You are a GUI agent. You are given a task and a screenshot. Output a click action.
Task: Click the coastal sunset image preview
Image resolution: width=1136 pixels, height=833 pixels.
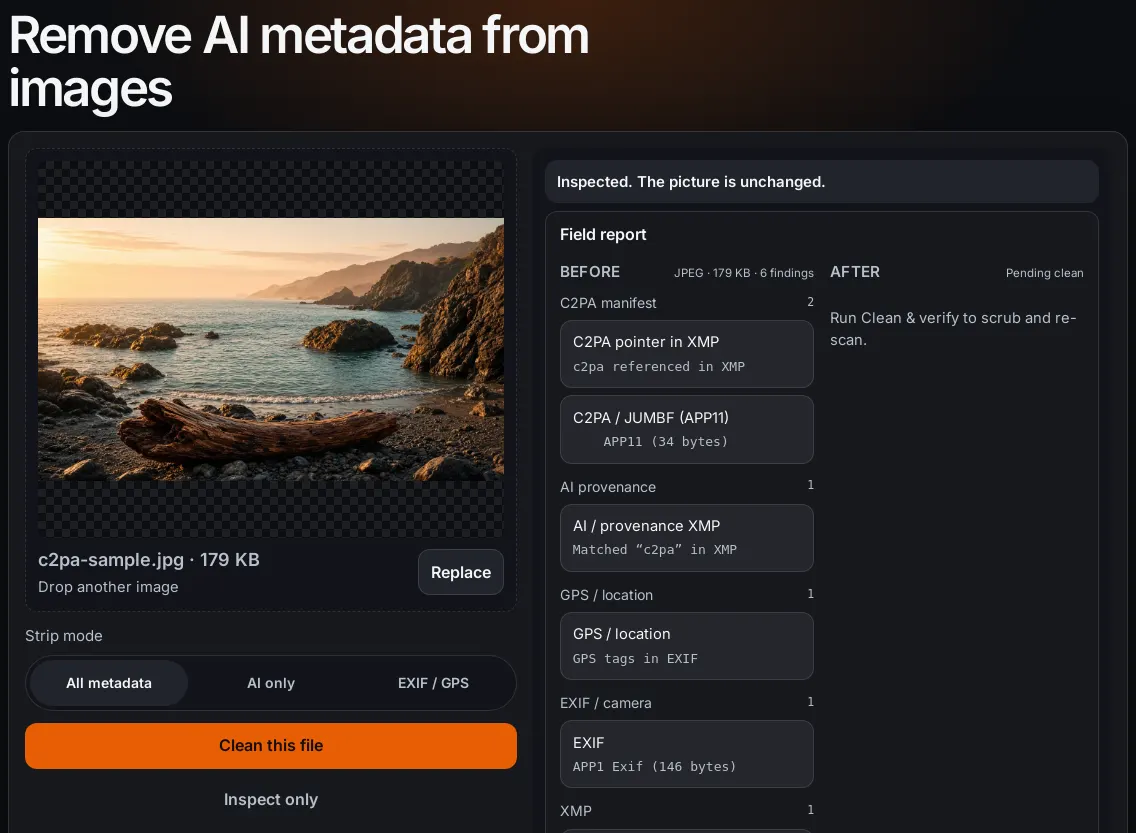[271, 349]
